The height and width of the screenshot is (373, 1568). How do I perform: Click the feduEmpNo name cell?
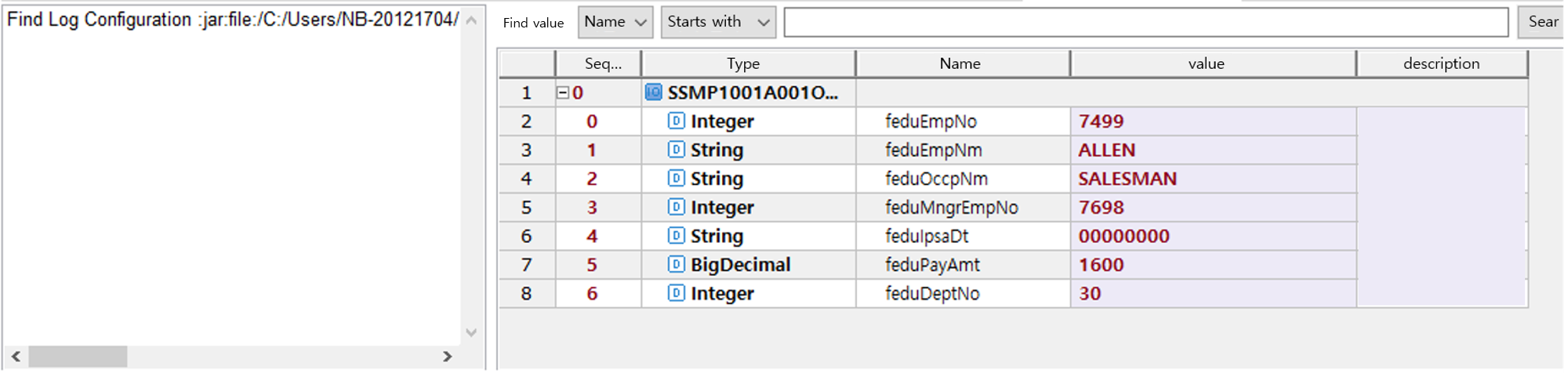pos(963,121)
